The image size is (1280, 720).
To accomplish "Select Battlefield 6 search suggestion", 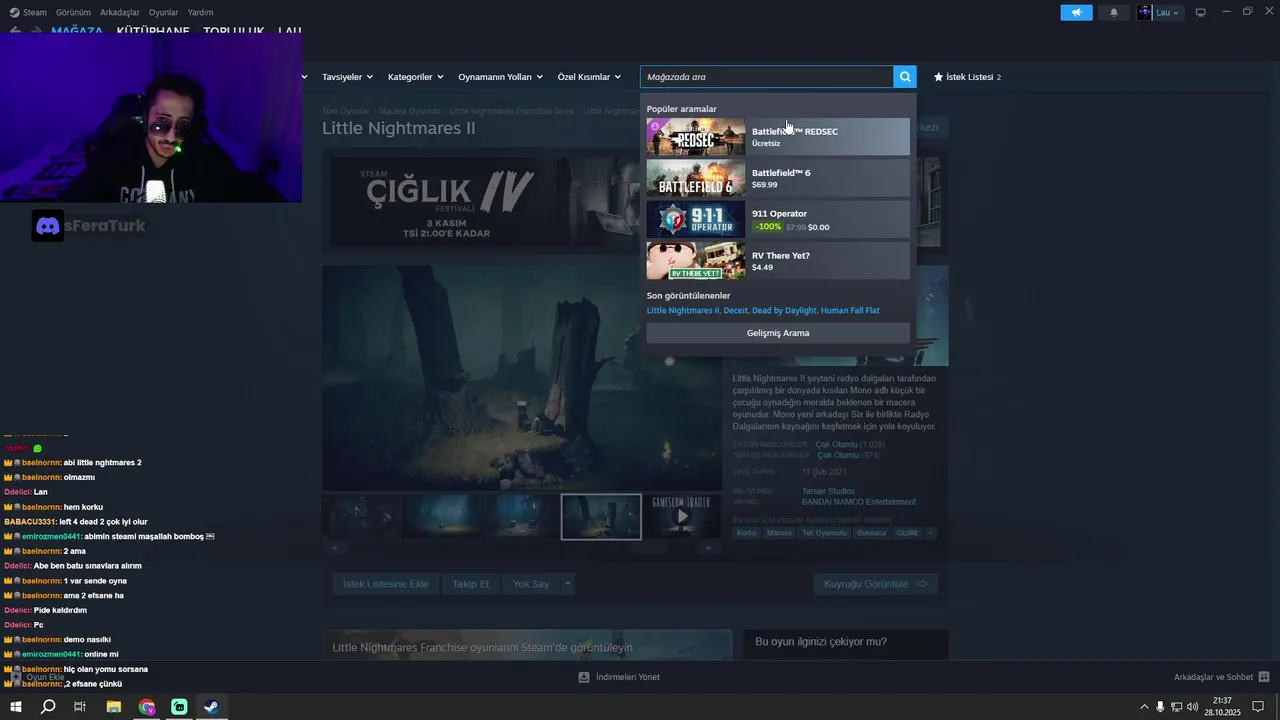I will [x=778, y=178].
